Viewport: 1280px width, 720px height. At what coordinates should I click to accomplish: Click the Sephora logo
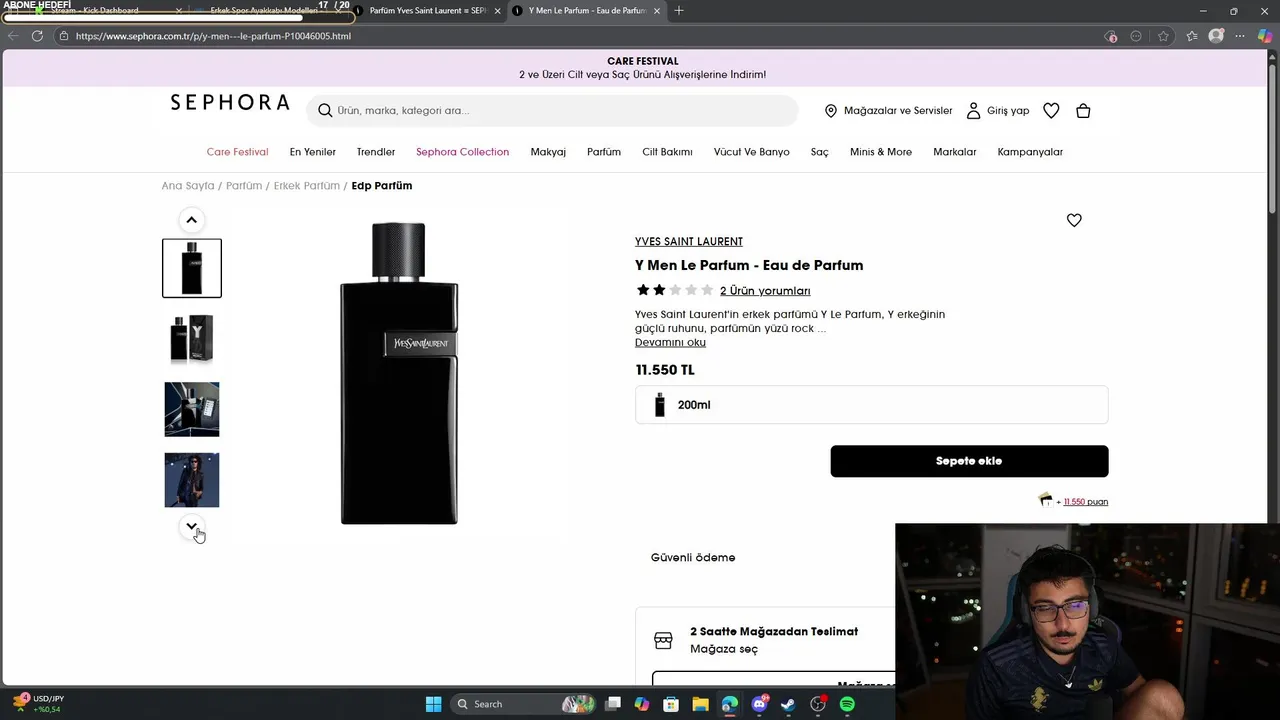click(230, 102)
